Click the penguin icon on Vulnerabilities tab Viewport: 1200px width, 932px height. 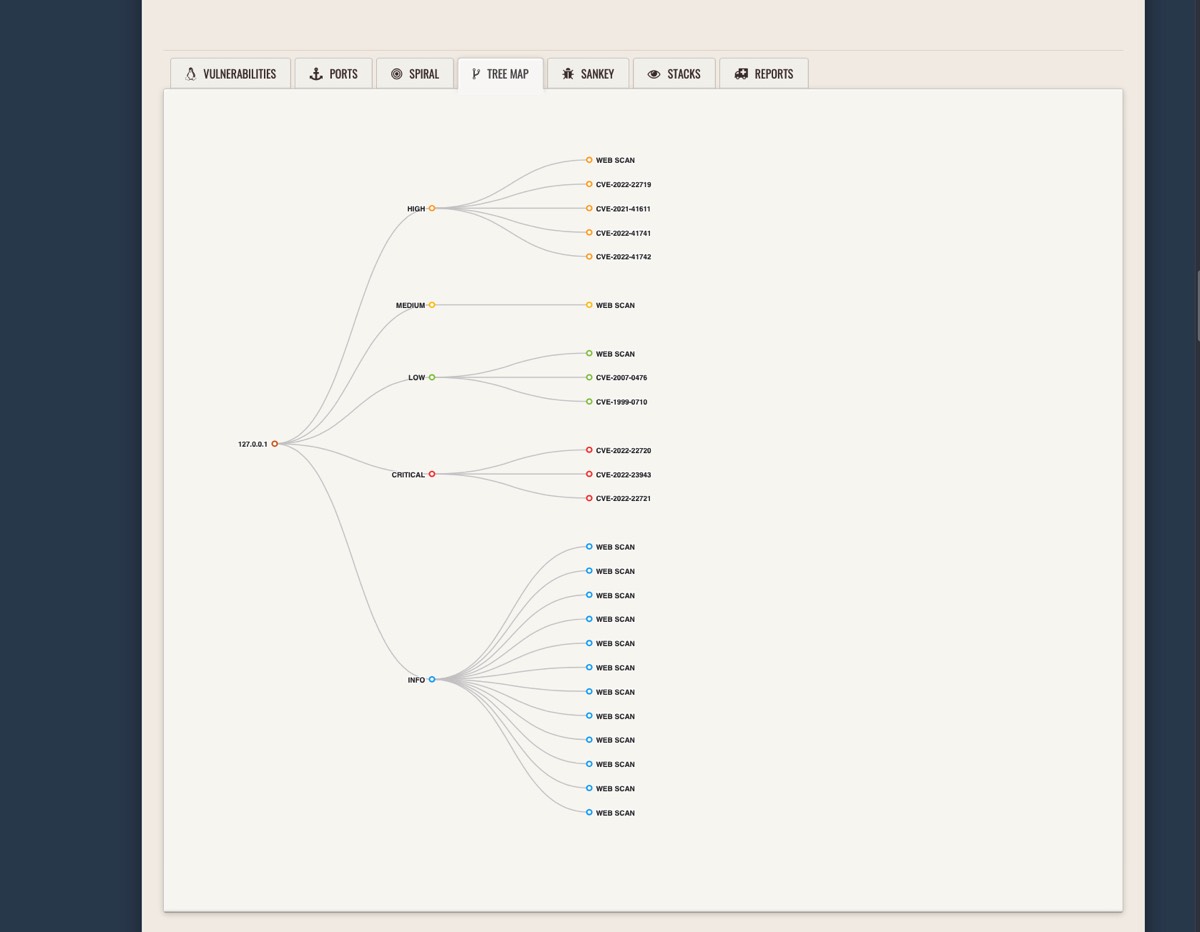pyautogui.click(x=191, y=74)
